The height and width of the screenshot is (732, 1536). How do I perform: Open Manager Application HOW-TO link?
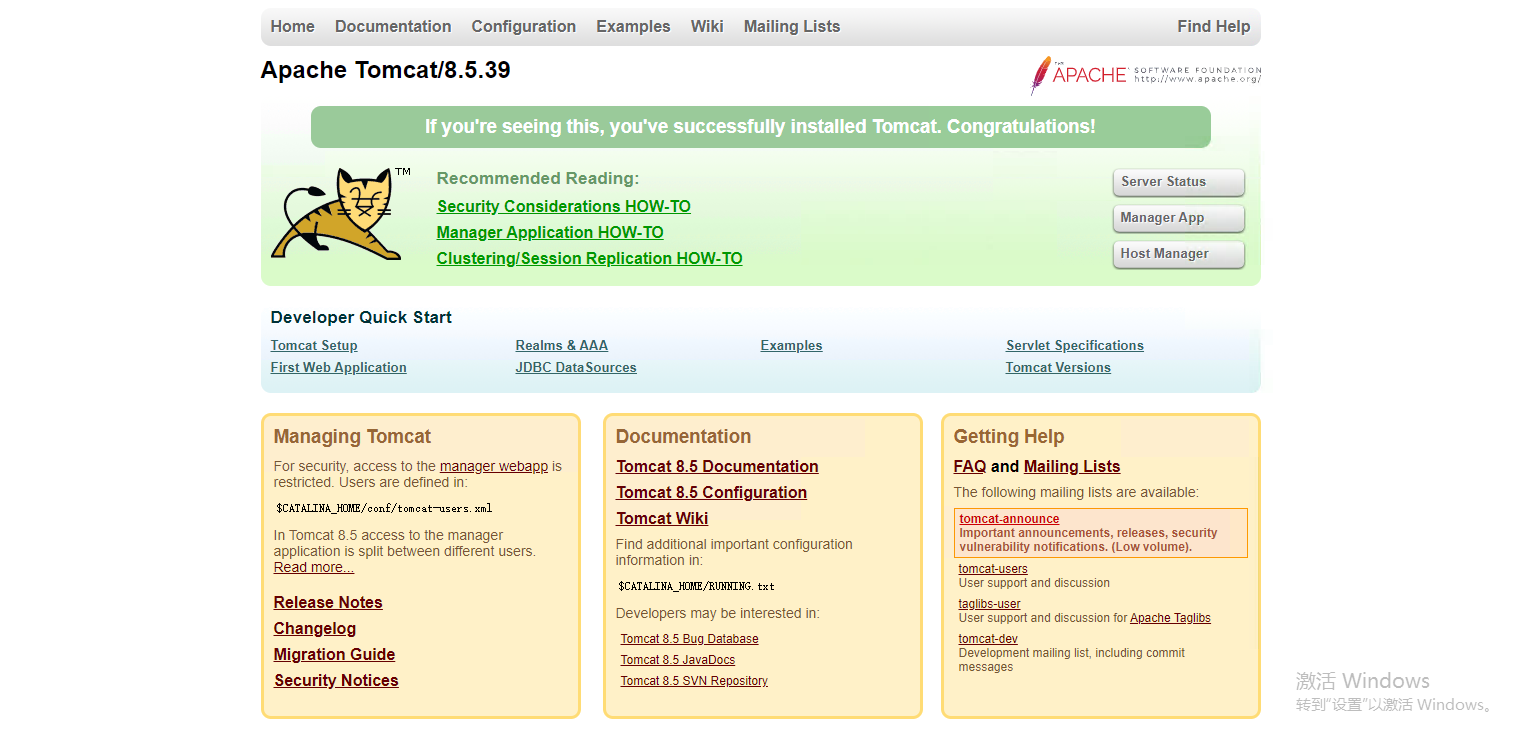click(x=550, y=233)
